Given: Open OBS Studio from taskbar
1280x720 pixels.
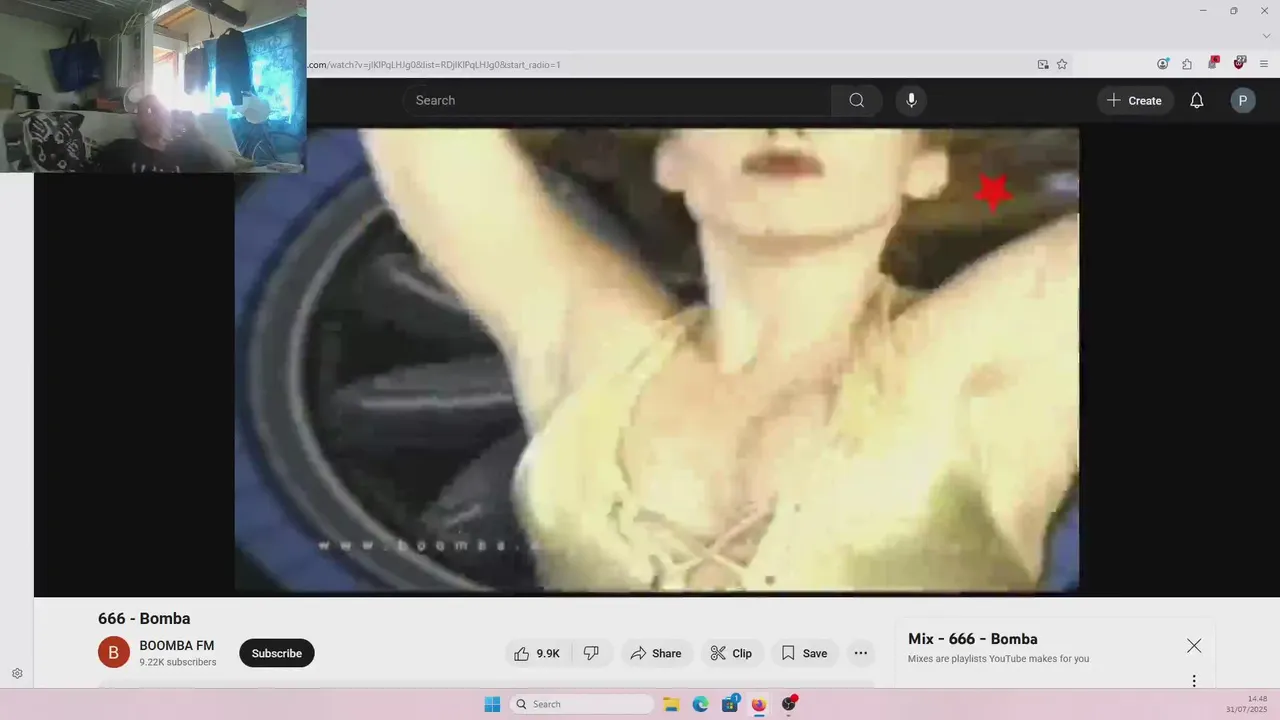Looking at the screenshot, I should pyautogui.click(x=788, y=704).
